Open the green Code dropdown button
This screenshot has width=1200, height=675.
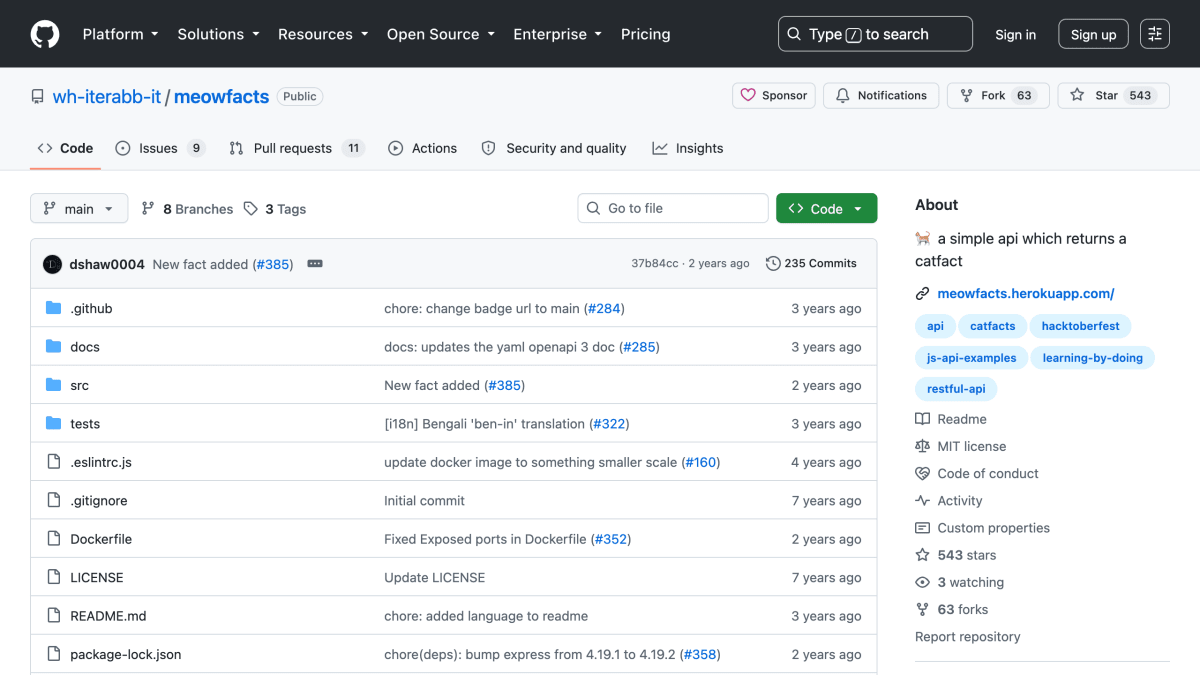tap(827, 209)
